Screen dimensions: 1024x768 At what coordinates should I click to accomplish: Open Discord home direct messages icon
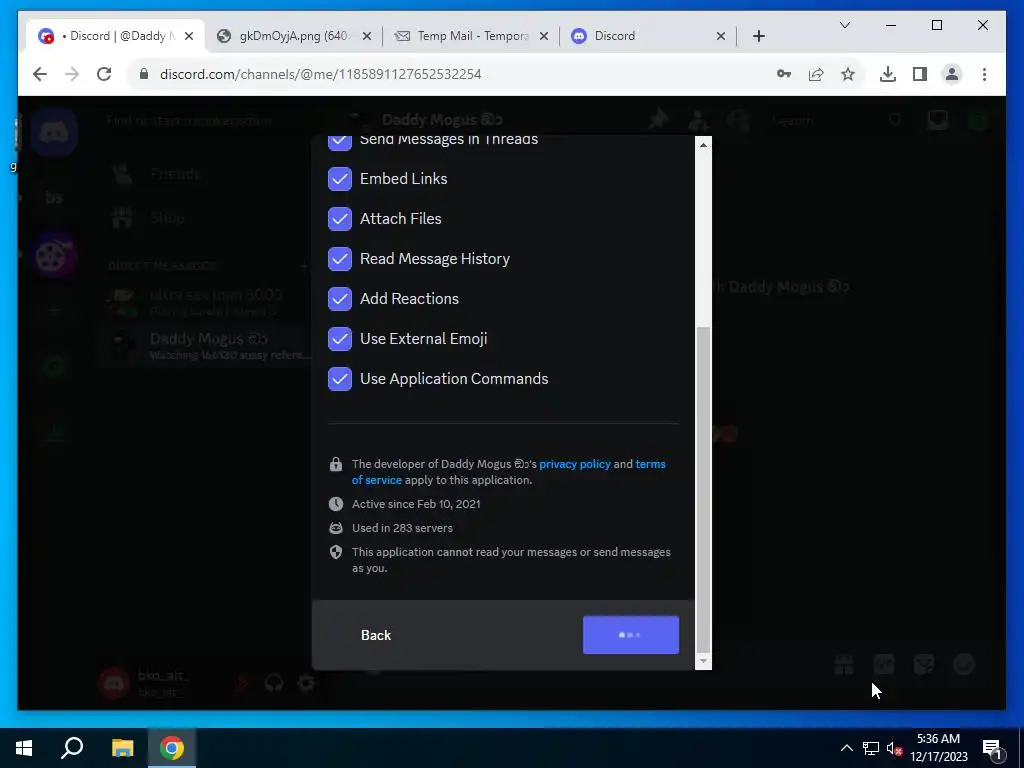(54, 133)
